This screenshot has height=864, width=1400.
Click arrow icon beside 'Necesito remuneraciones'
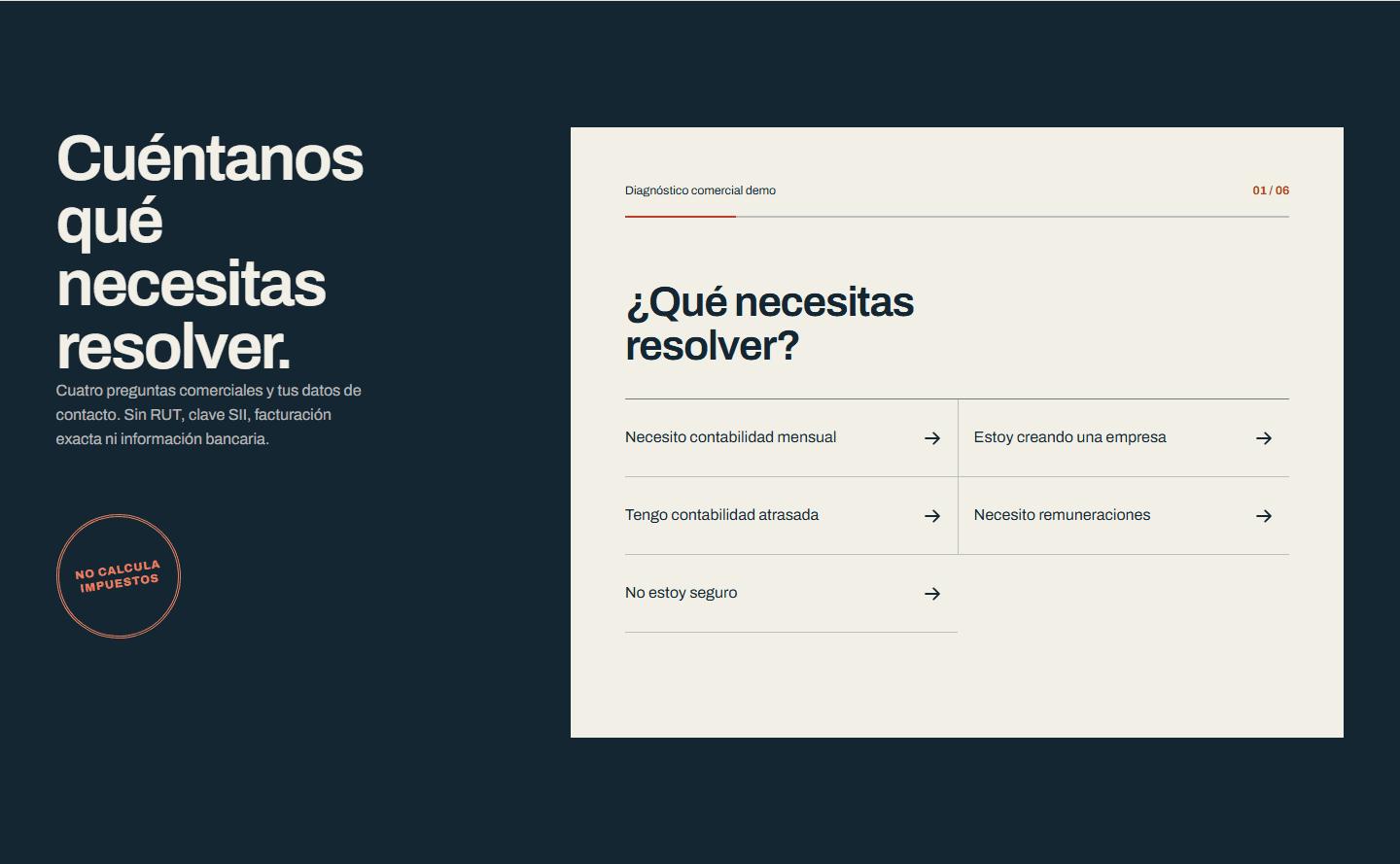click(x=1264, y=516)
